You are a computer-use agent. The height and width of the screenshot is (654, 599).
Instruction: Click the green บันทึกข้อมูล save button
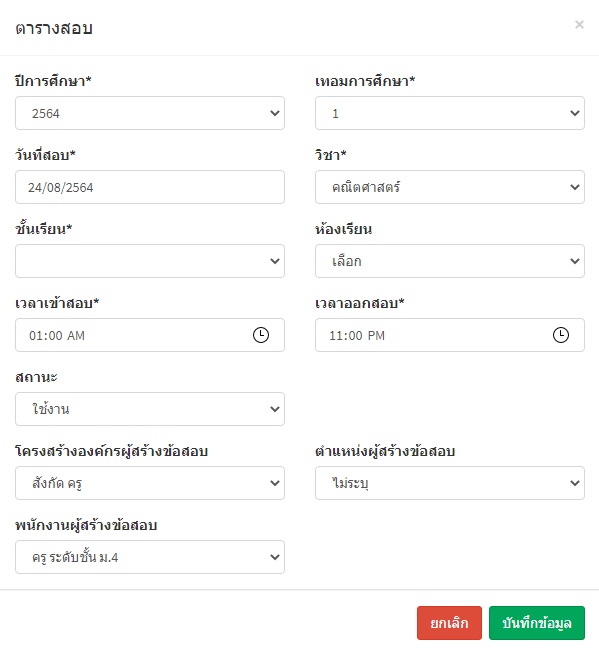(537, 623)
